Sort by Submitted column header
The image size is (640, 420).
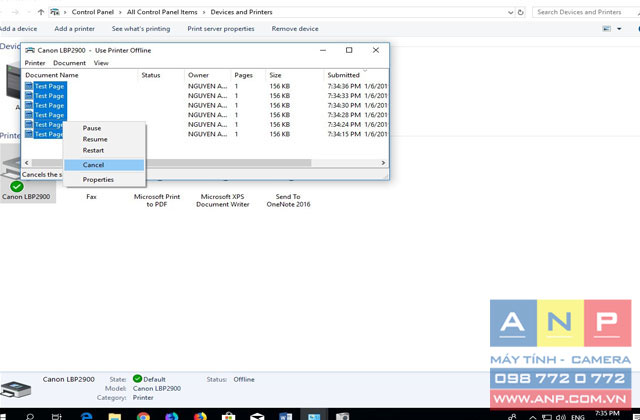[x=356, y=75]
